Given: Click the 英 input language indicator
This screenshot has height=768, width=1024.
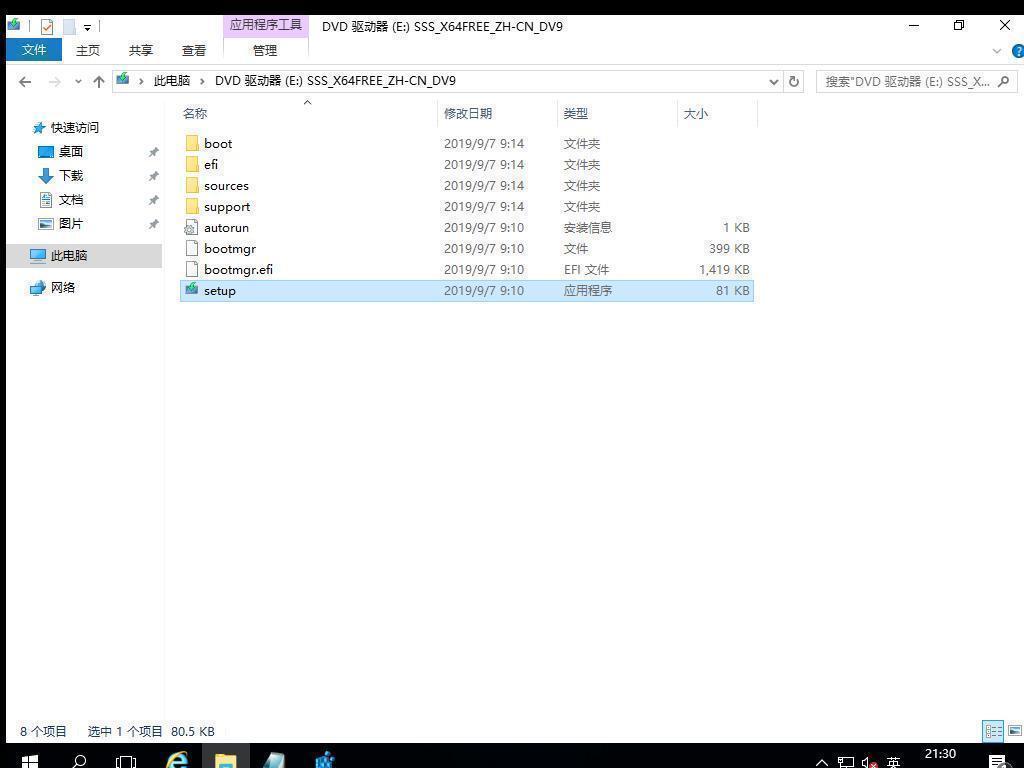Looking at the screenshot, I should point(893,762).
